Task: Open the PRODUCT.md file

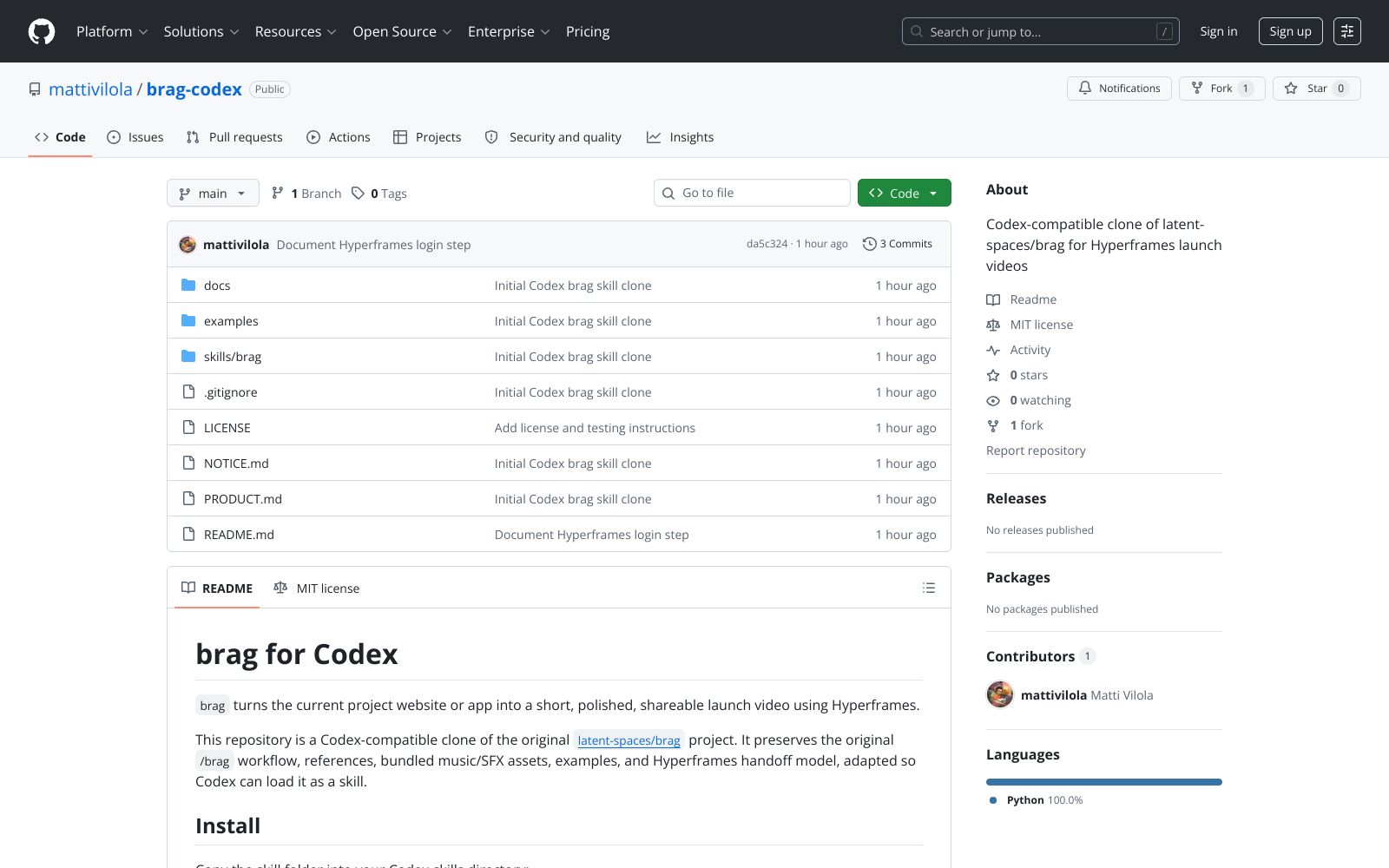Action: point(243,499)
